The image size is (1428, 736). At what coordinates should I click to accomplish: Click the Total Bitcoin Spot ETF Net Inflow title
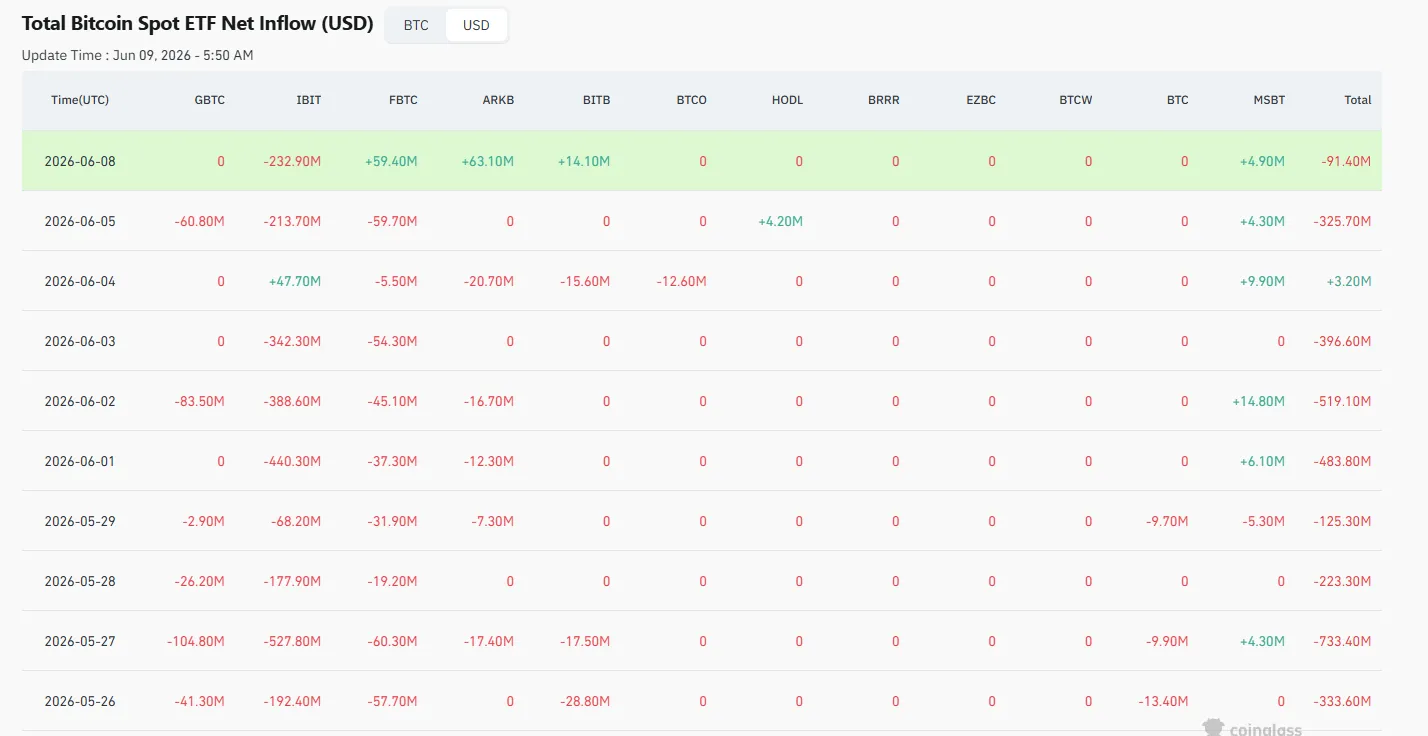pos(198,23)
